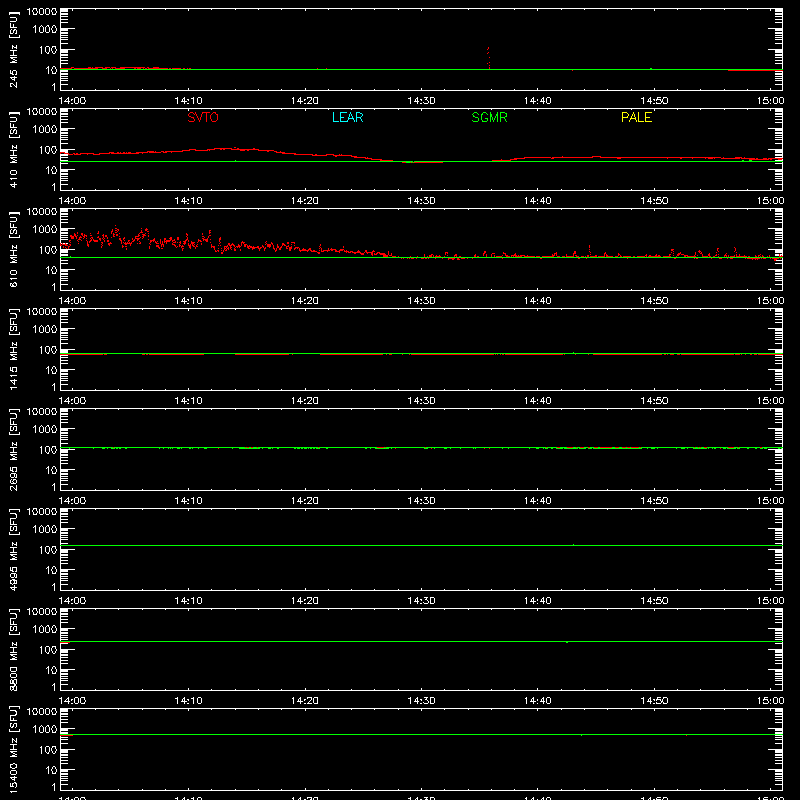Select the 4995 MHz [SFU] axis title

click(14, 550)
